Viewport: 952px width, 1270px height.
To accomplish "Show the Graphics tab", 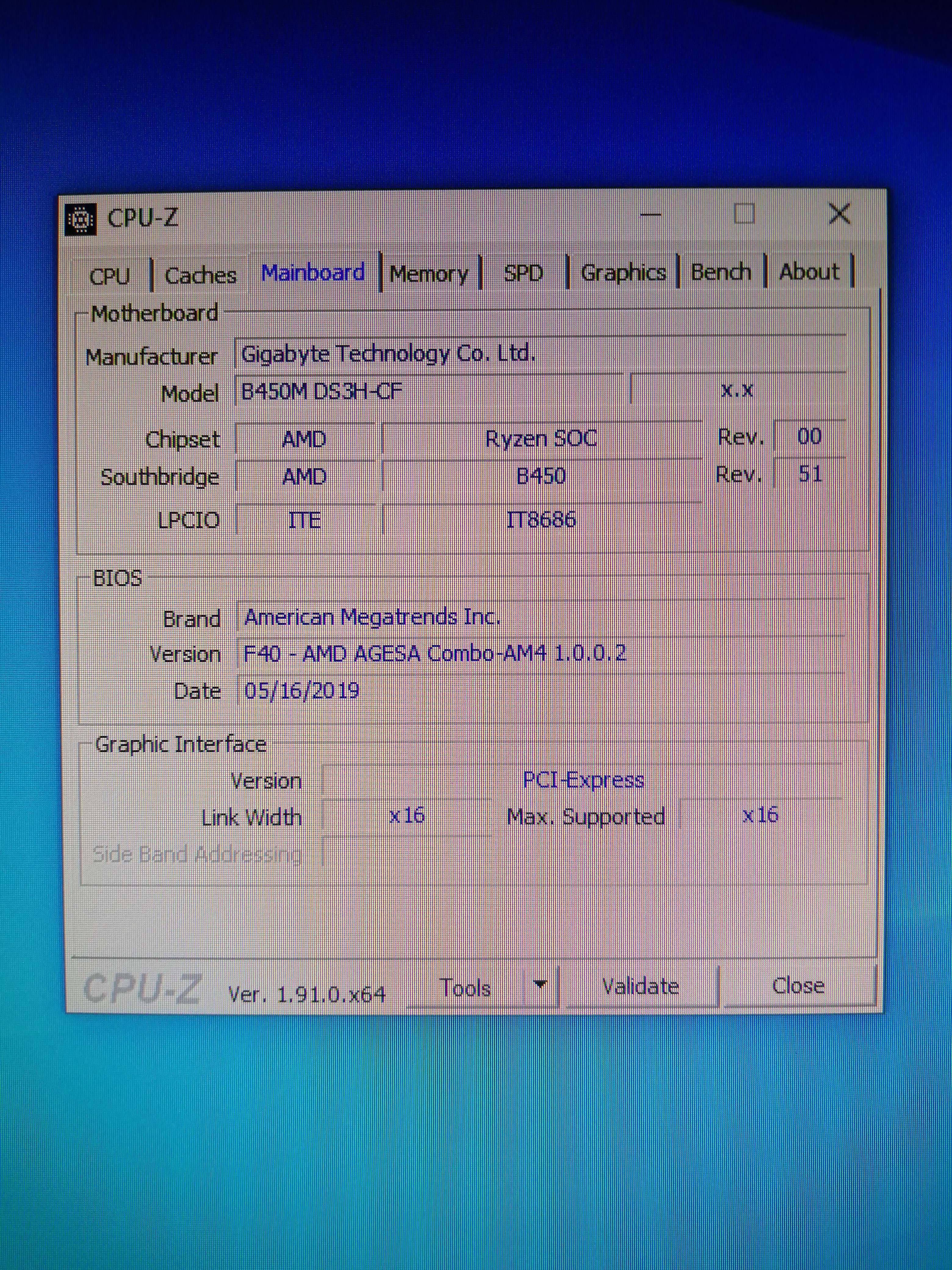I will pyautogui.click(x=623, y=273).
